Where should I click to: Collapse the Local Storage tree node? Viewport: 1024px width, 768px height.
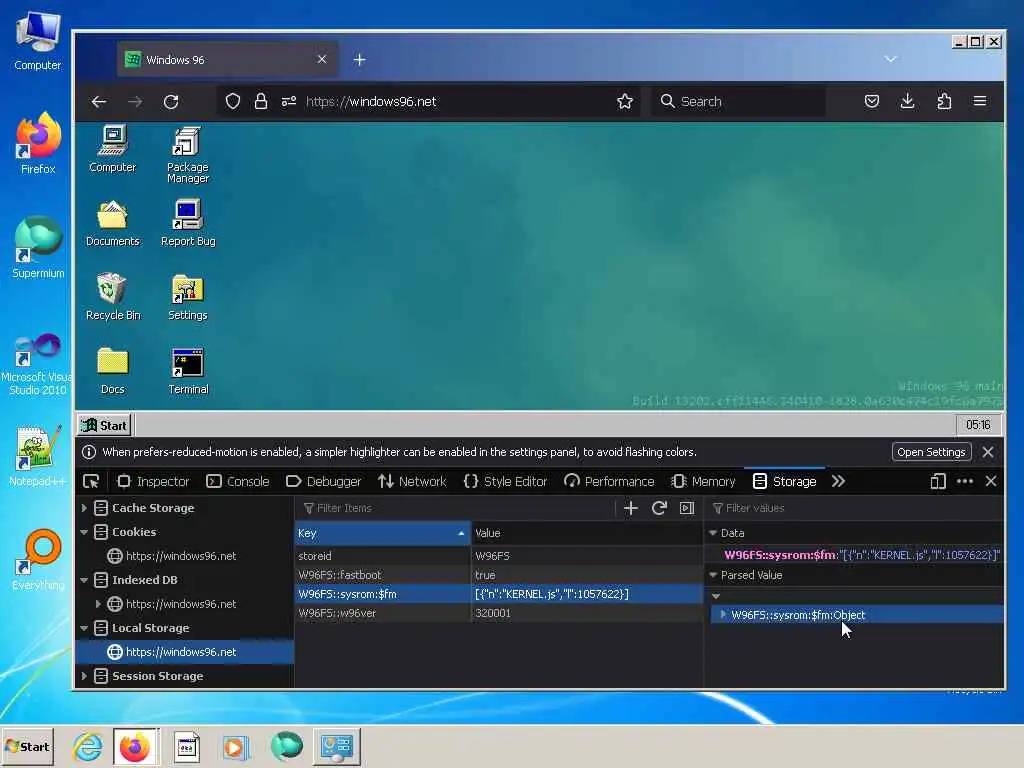click(84, 628)
